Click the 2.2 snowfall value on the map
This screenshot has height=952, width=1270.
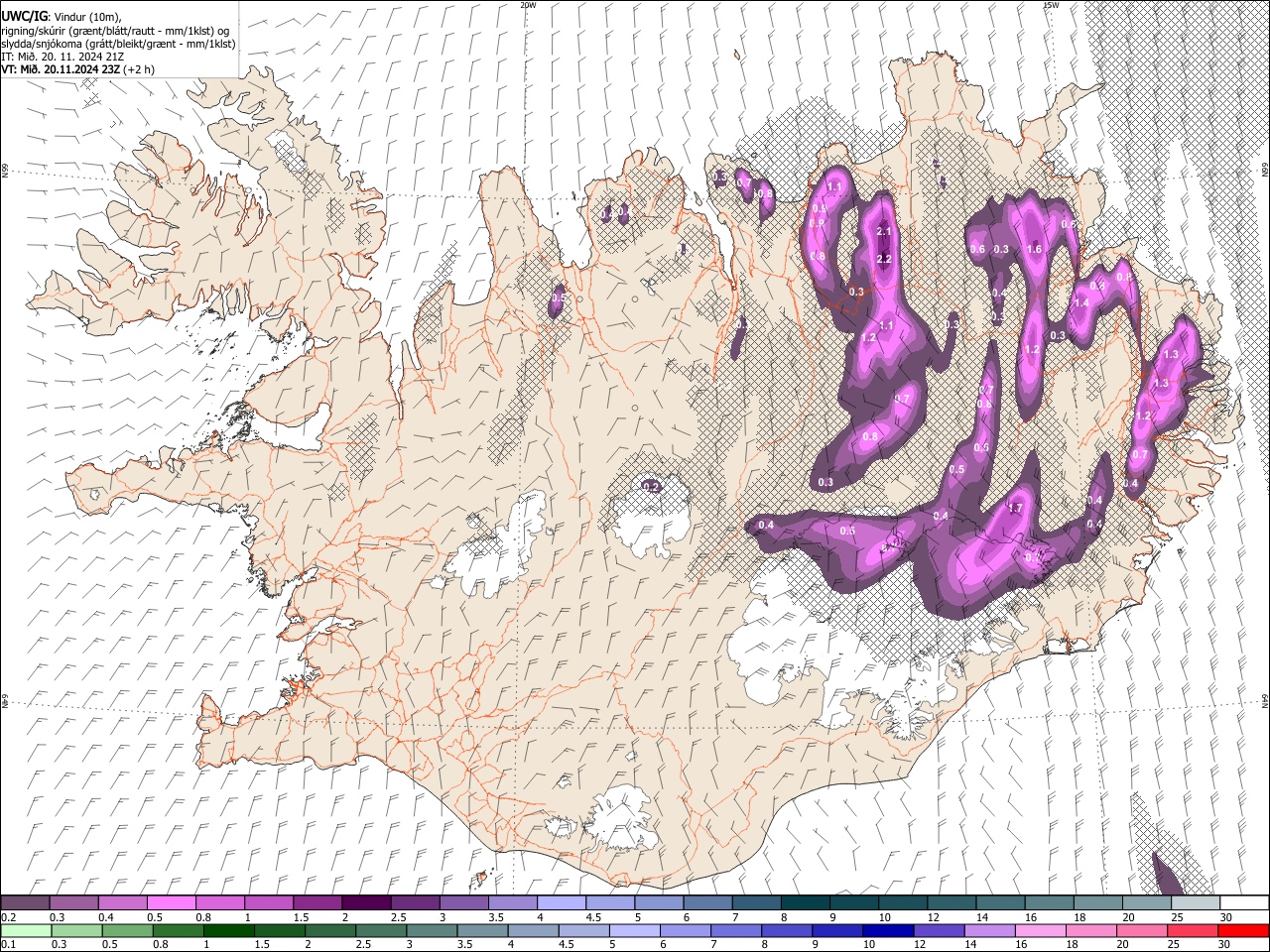click(885, 258)
